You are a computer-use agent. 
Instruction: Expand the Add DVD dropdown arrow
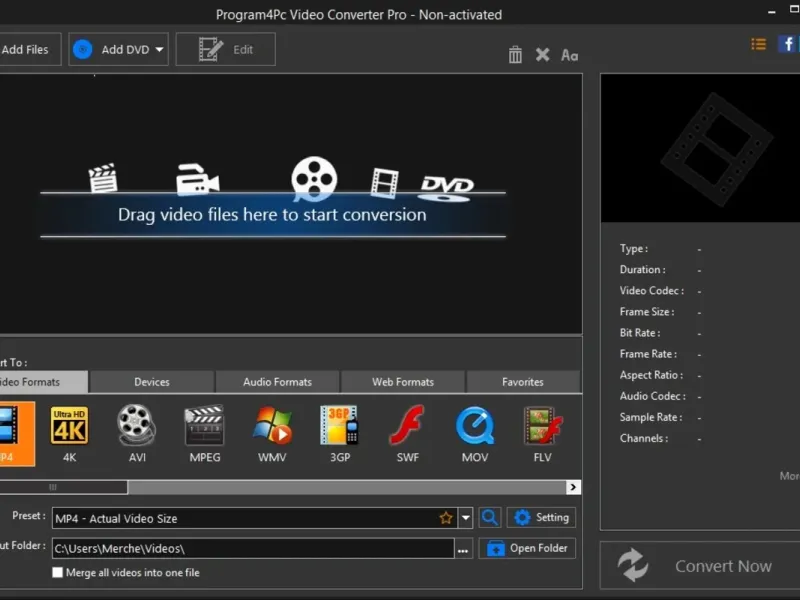(x=160, y=50)
